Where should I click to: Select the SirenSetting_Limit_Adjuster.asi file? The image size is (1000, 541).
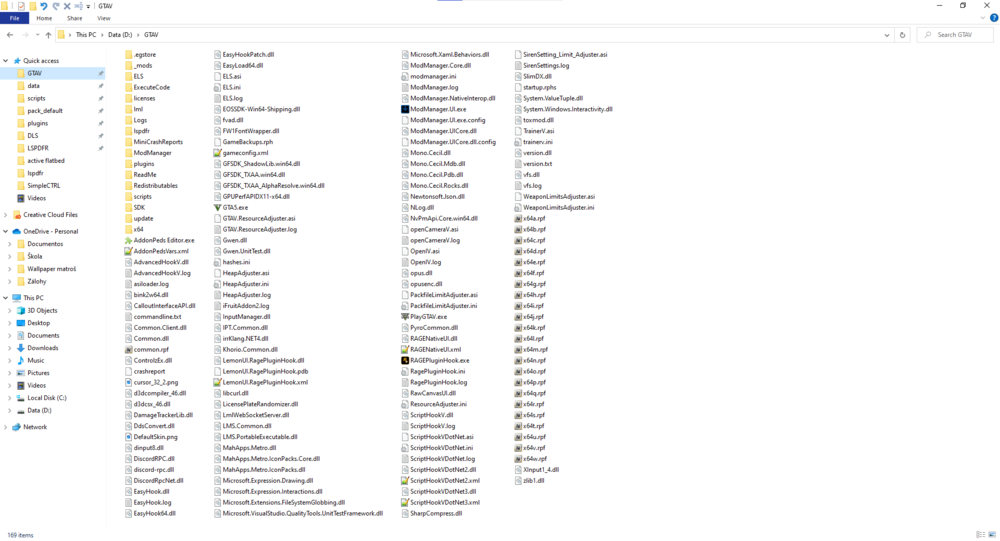pos(565,55)
